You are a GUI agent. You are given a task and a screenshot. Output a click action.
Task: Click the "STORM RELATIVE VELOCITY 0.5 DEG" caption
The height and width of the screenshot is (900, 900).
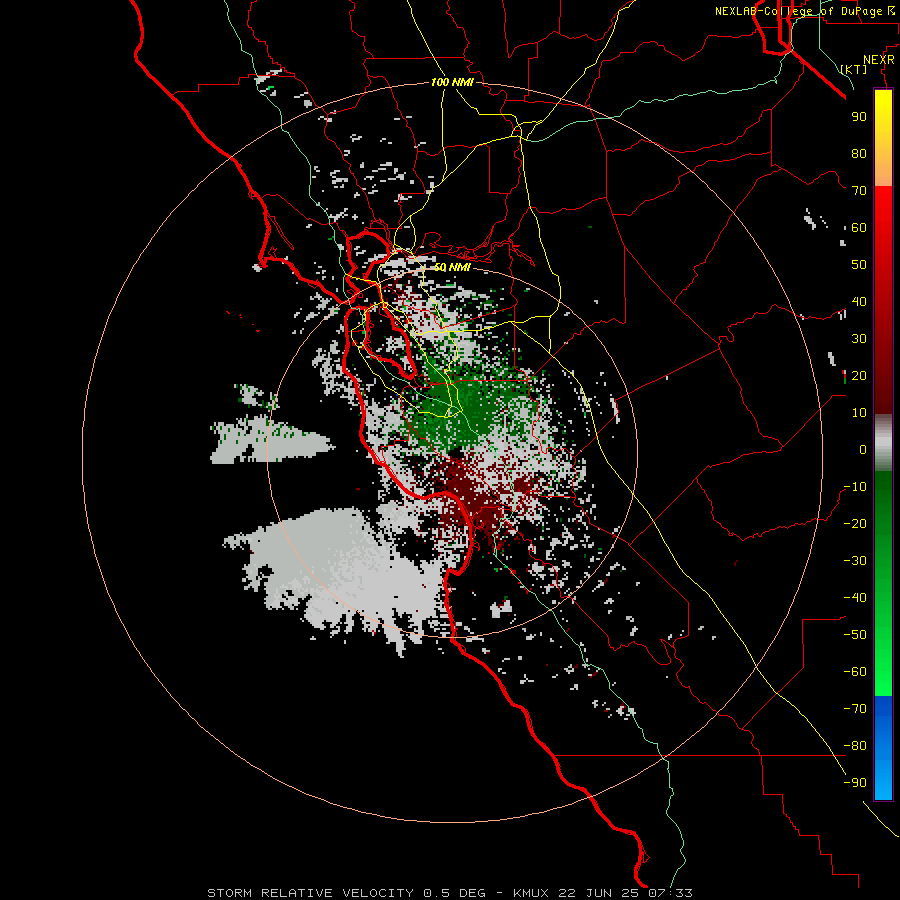(346, 893)
